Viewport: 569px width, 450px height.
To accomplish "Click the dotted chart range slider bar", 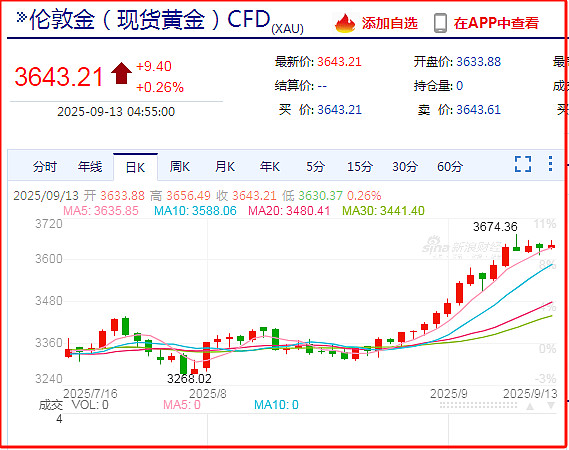I will [478, 405].
